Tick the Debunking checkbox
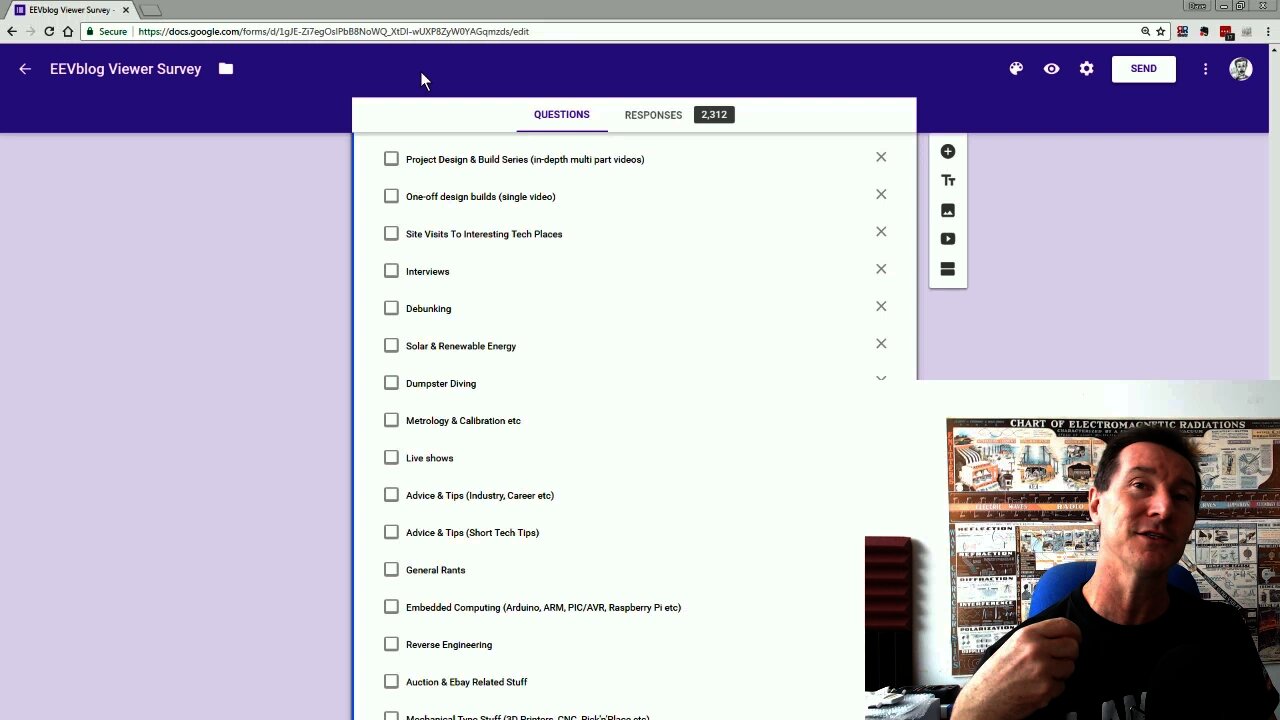The width and height of the screenshot is (1280, 720). 391,308
